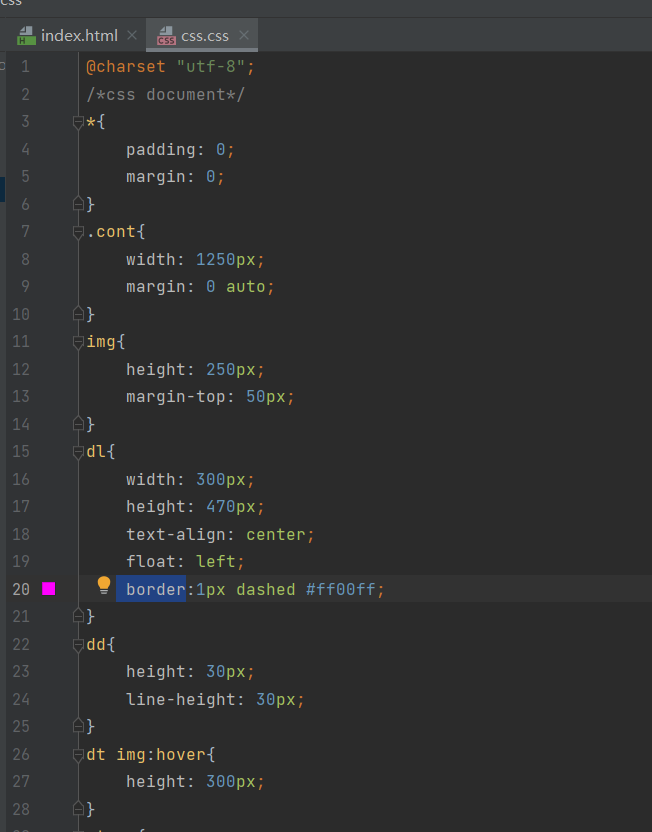Collapse the dt img:hover rule

pyautogui.click(x=78, y=755)
